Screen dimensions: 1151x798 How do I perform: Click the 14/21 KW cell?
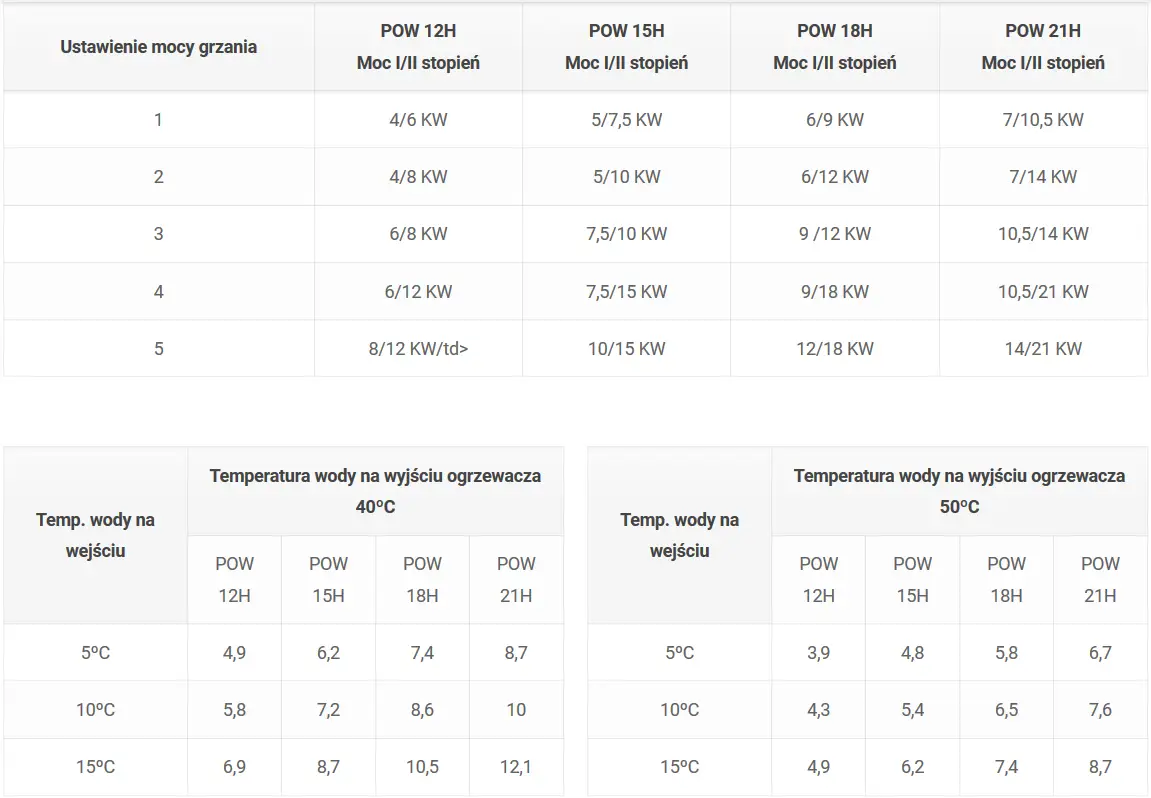[x=1043, y=349]
